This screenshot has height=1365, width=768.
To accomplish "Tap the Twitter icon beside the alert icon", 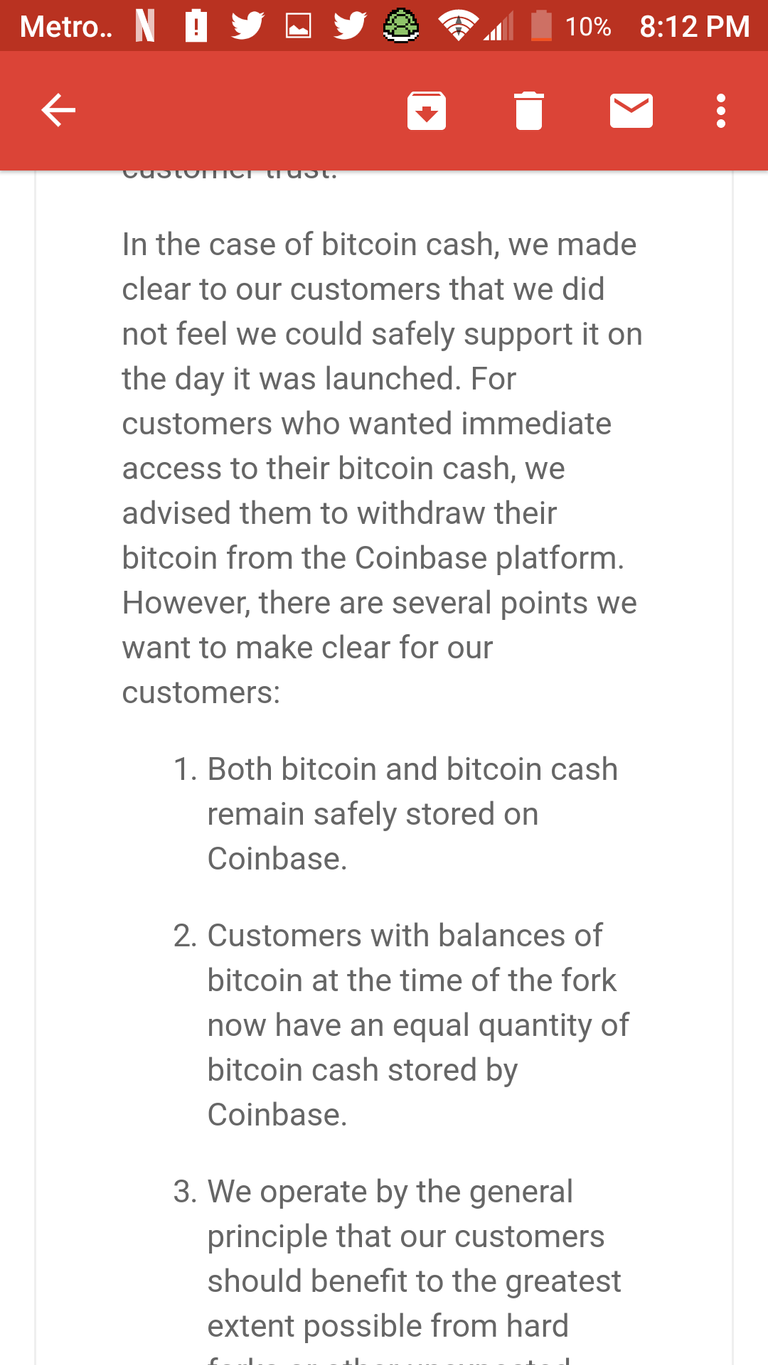I will tap(247, 27).
